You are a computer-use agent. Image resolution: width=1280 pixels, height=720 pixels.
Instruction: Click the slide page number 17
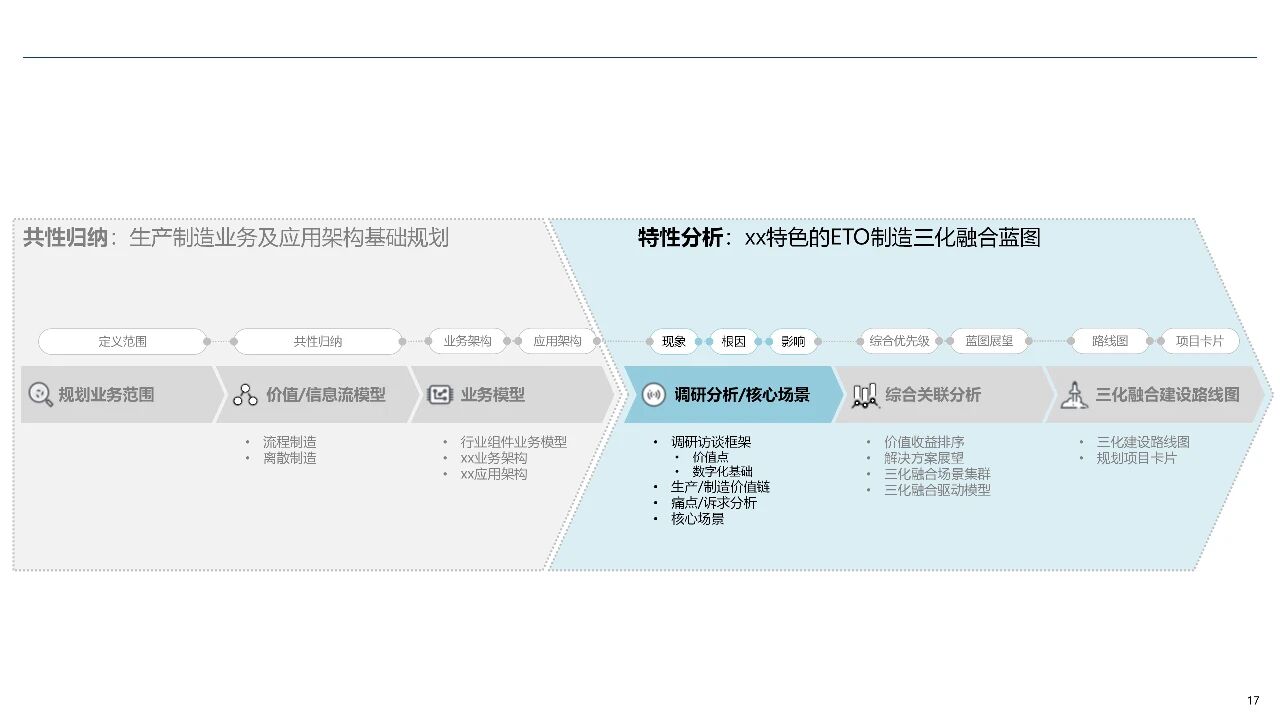pos(1253,700)
